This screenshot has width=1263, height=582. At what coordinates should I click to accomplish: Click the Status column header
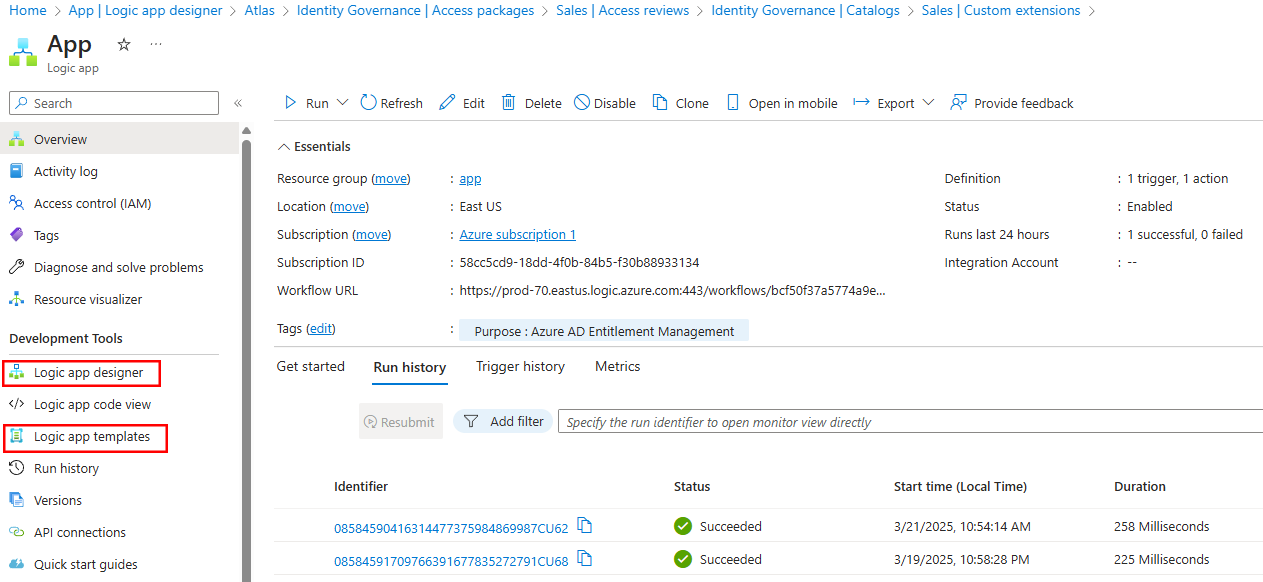[x=692, y=487]
